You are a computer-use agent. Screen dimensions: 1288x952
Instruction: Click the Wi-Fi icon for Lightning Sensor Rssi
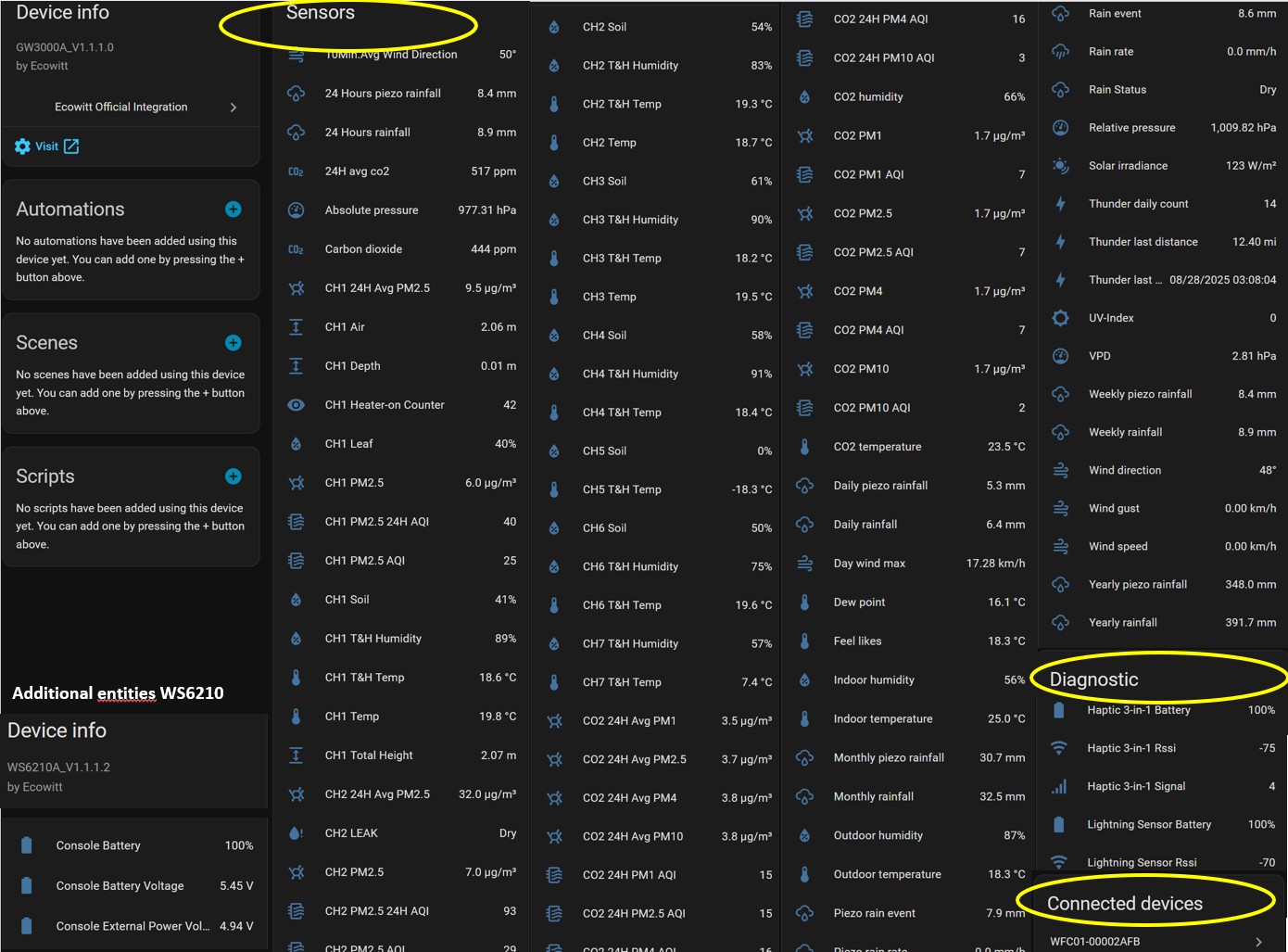click(x=1059, y=862)
